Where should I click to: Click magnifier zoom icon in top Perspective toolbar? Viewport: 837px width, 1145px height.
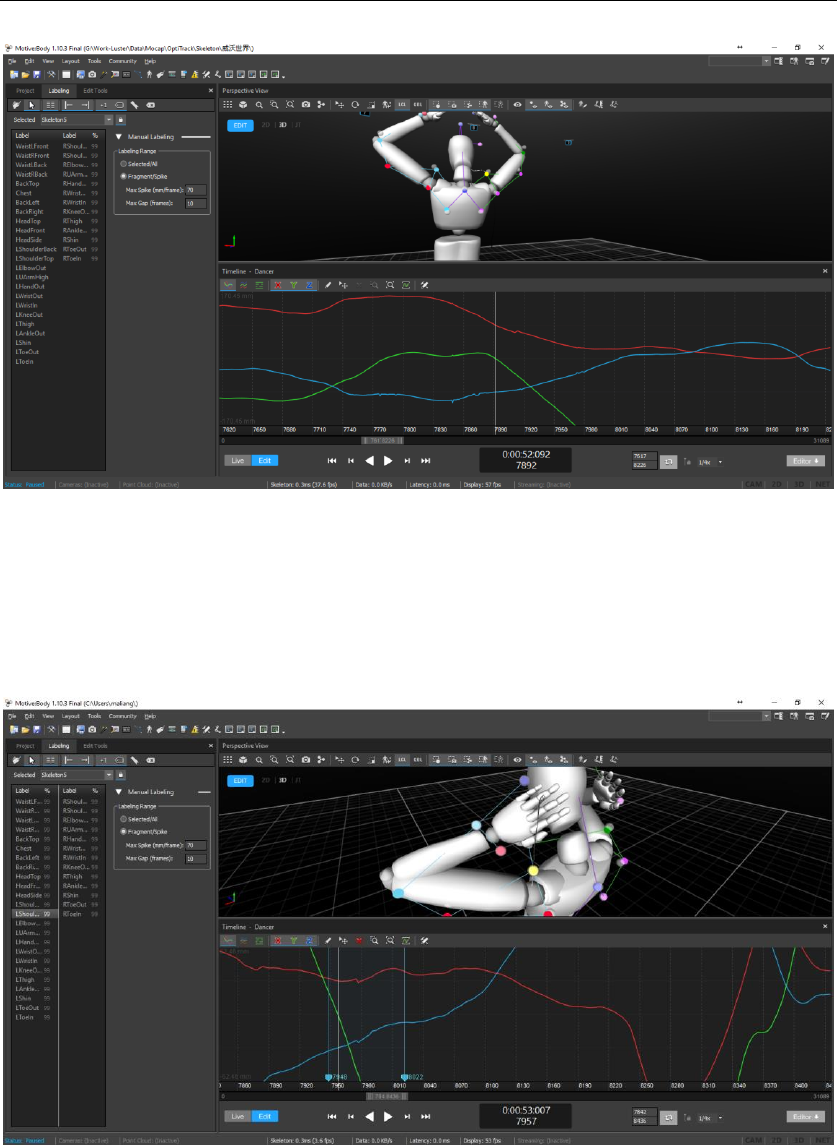coord(259,105)
